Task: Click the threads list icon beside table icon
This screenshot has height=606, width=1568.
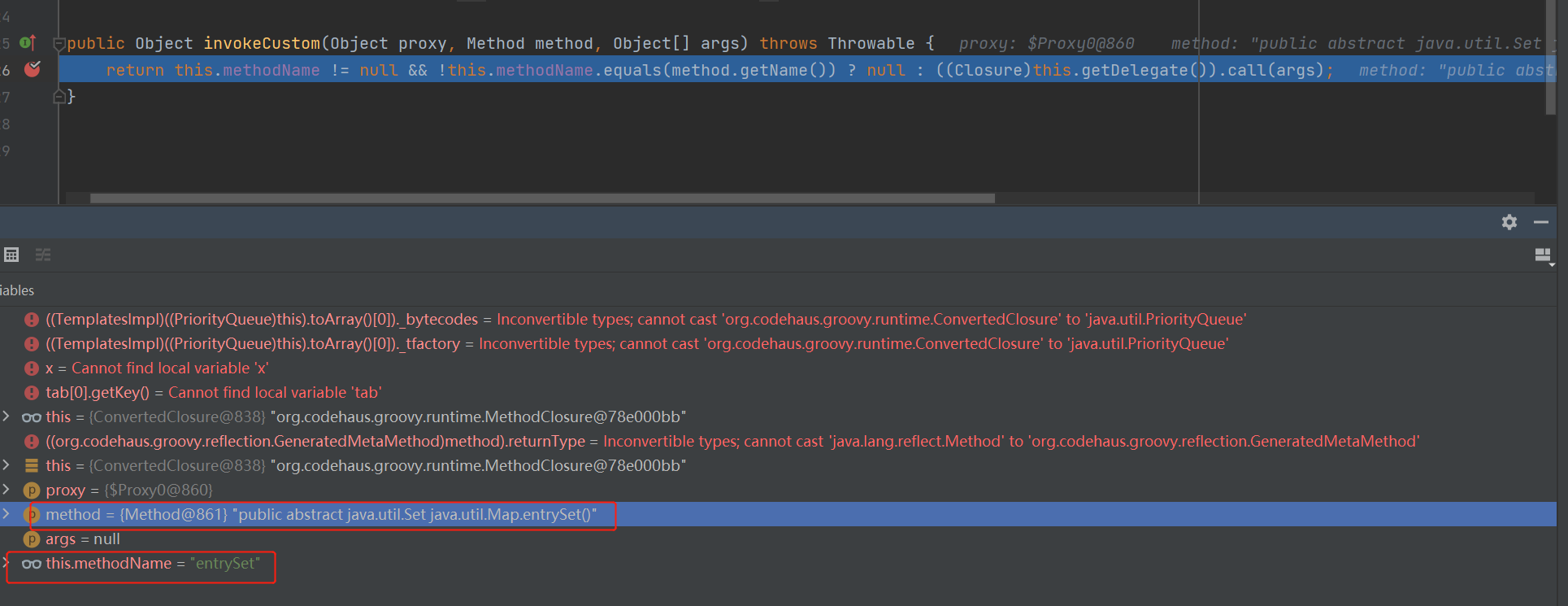Action: 43,255
